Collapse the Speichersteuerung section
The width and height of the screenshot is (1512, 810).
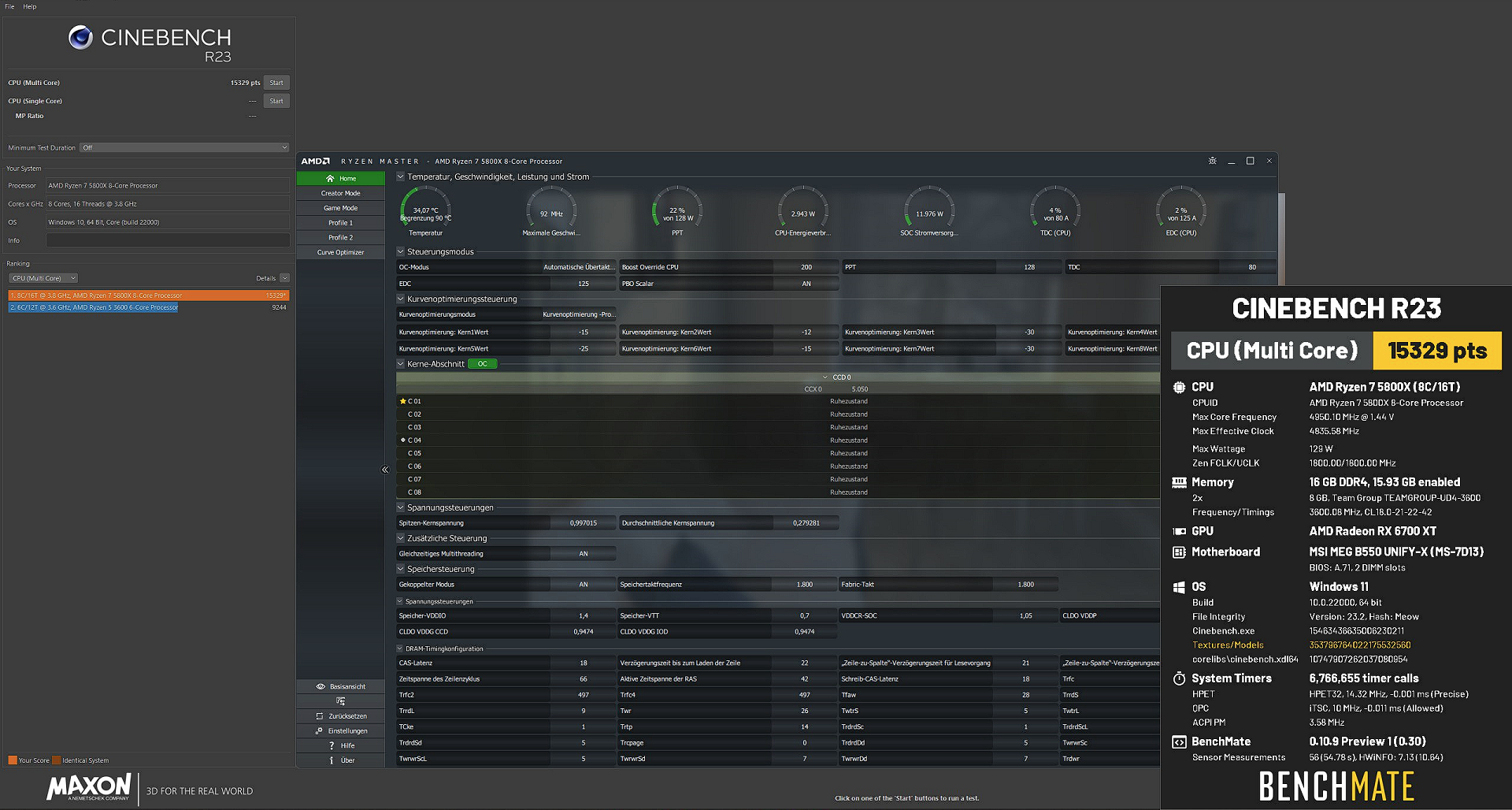point(400,569)
